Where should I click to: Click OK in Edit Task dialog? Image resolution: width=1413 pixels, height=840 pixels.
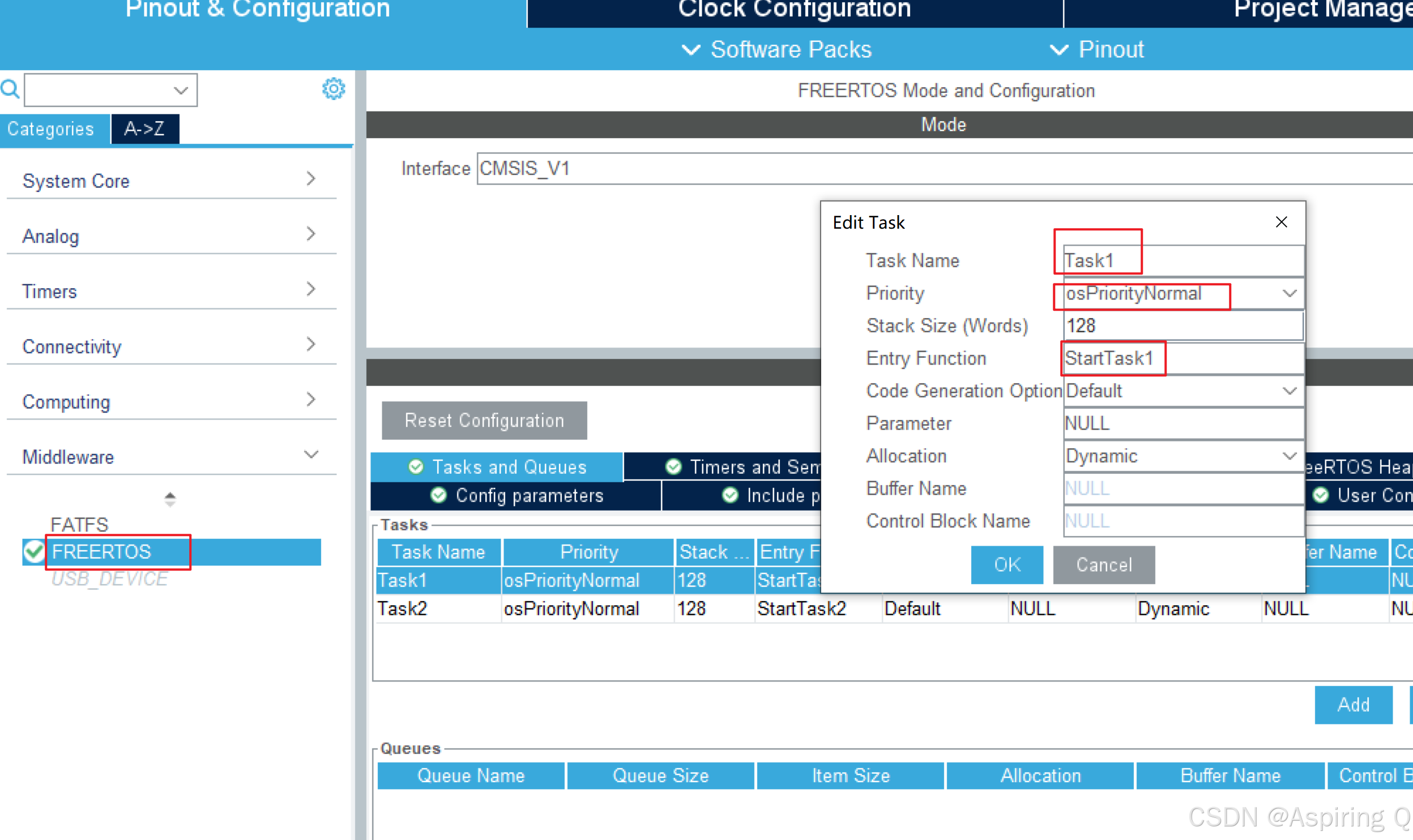(1007, 564)
